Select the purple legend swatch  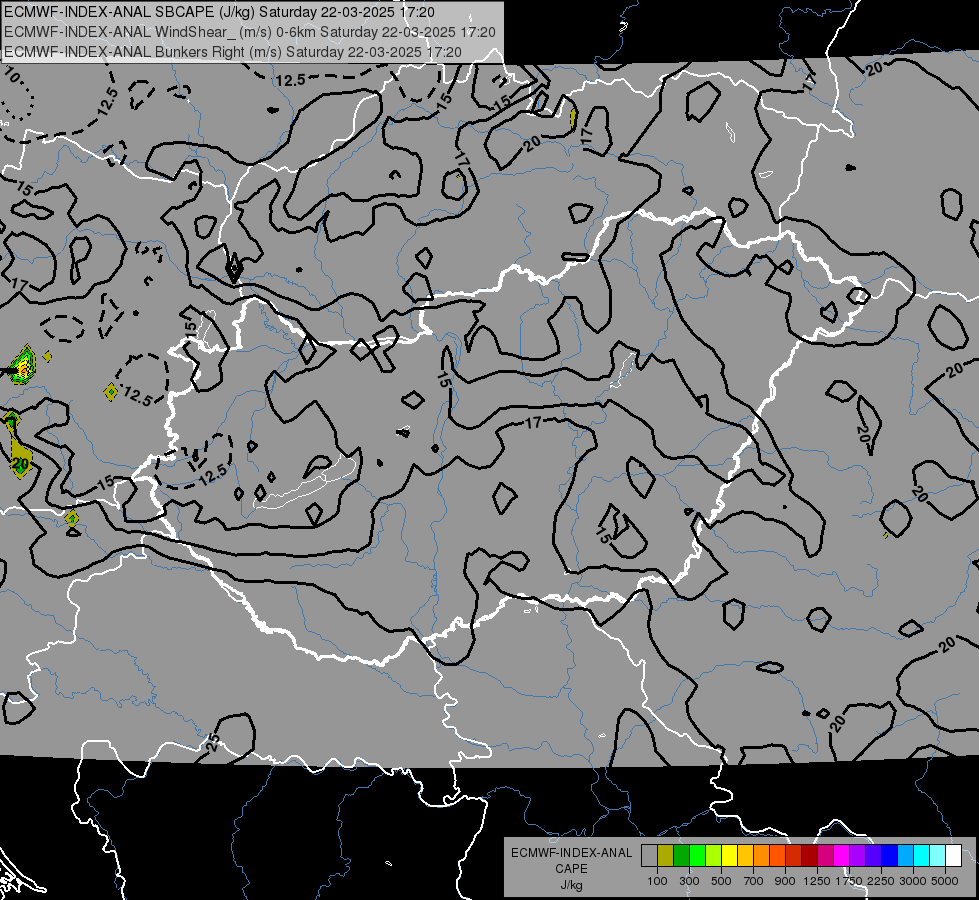pos(858,855)
